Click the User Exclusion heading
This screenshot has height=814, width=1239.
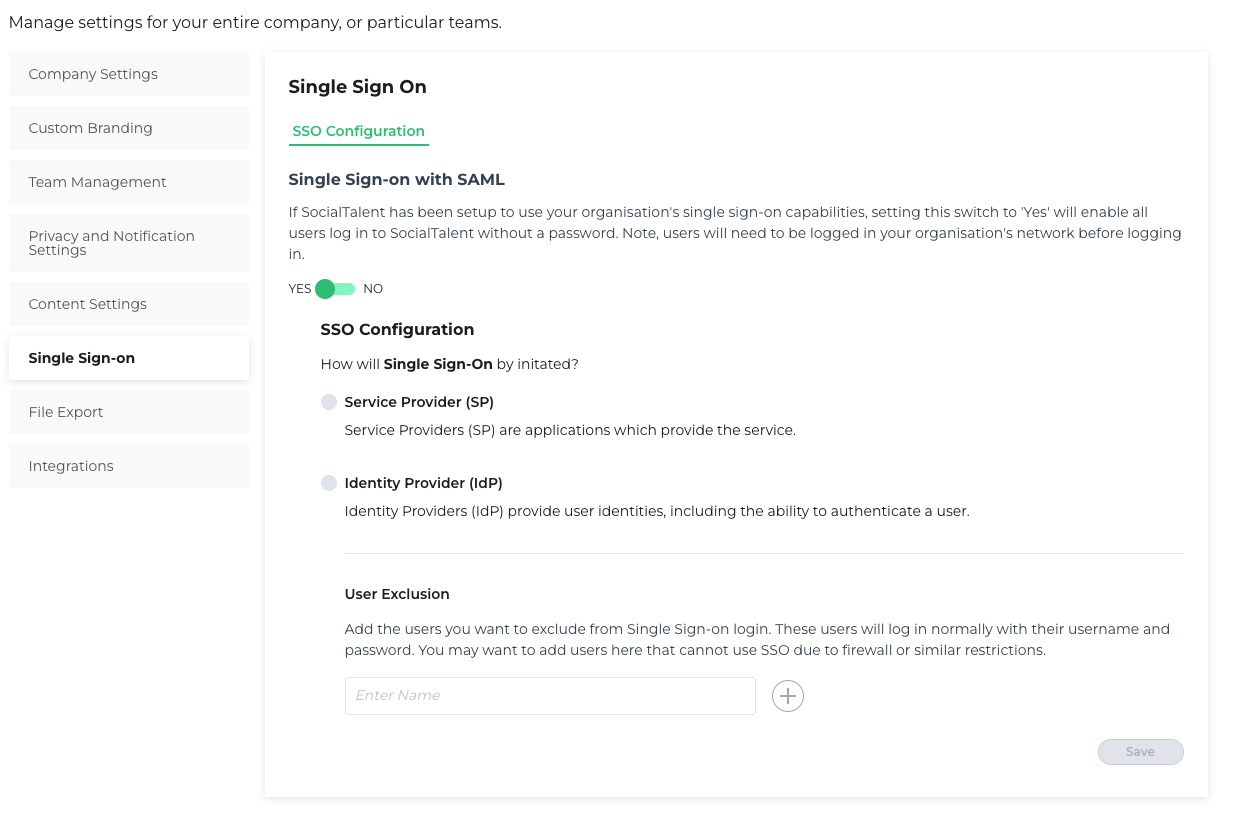(397, 594)
